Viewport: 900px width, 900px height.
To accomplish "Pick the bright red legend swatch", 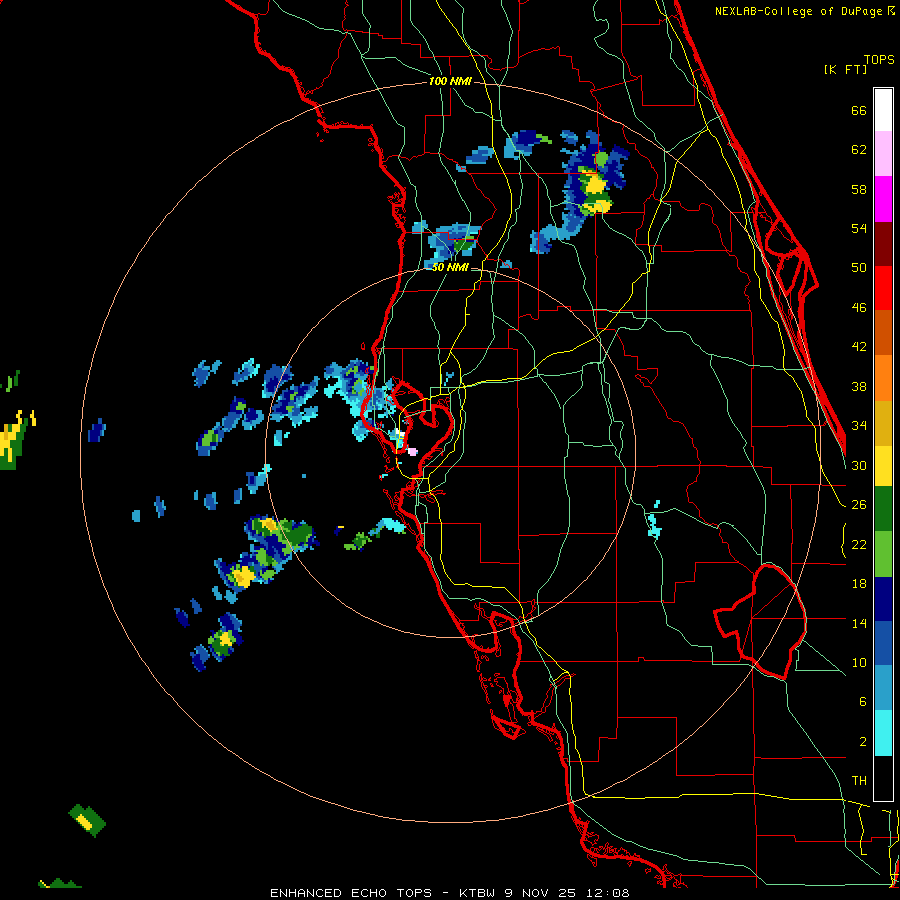I will (883, 288).
